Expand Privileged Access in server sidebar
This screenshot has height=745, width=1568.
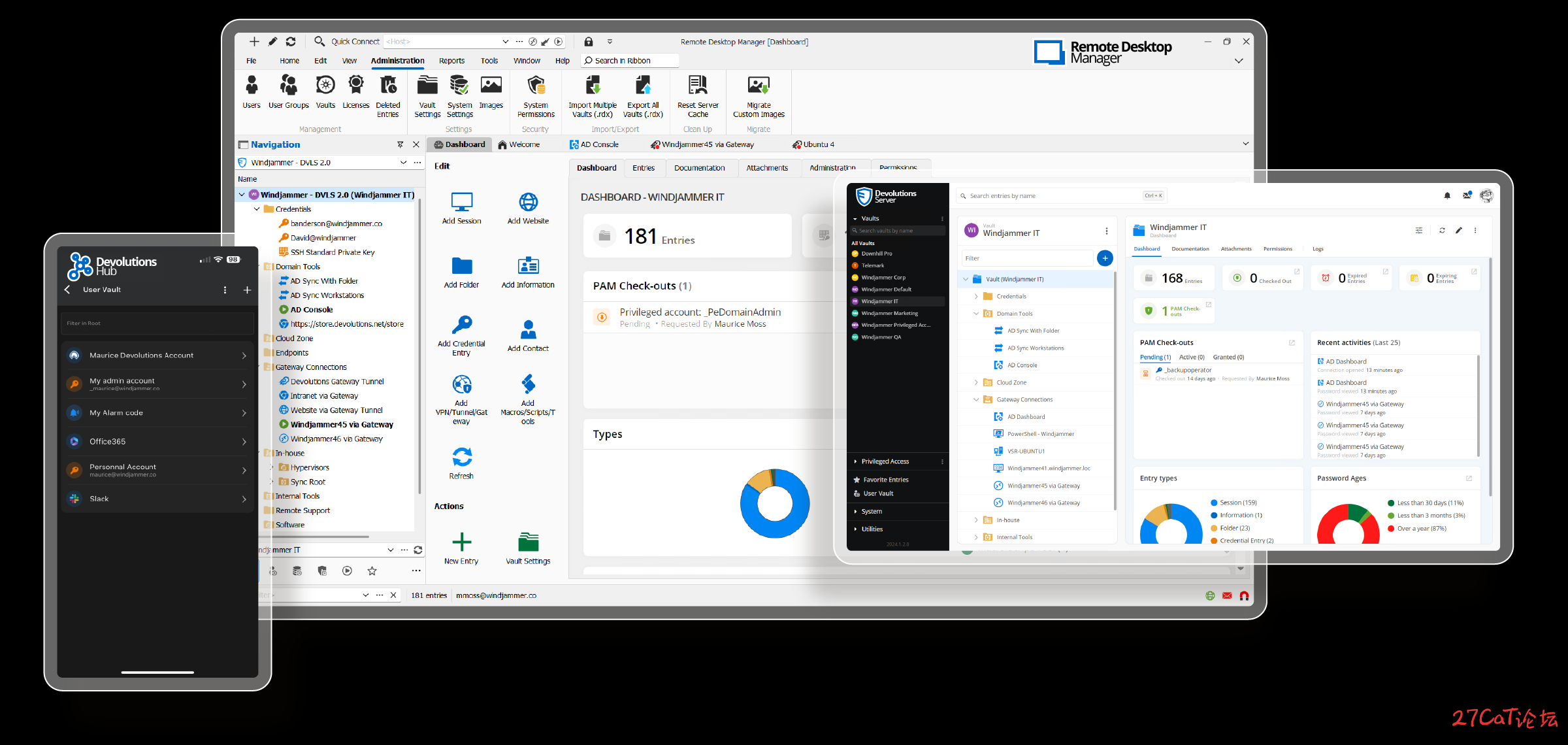click(x=855, y=461)
